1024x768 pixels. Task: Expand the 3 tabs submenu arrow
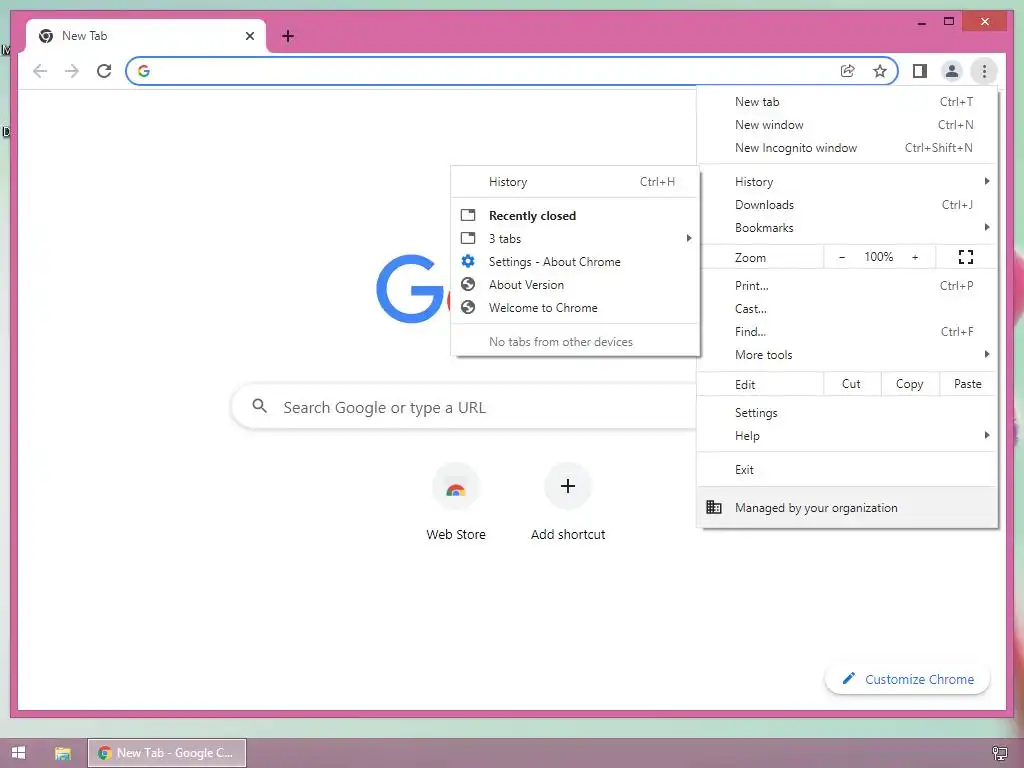point(689,238)
